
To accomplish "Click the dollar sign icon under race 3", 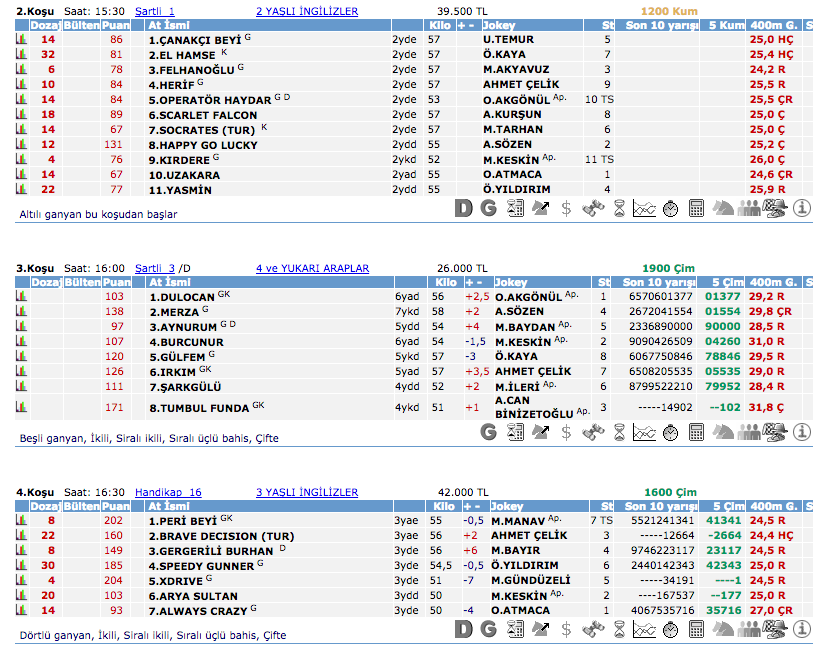I will click(x=566, y=432).
